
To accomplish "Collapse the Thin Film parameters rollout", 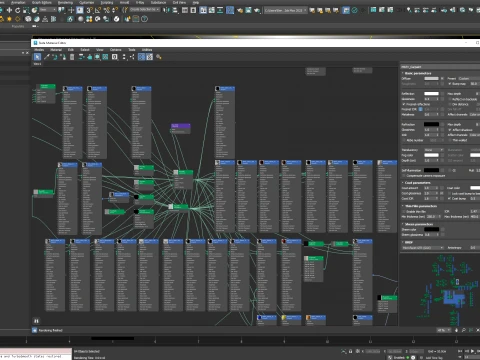I will [419, 206].
